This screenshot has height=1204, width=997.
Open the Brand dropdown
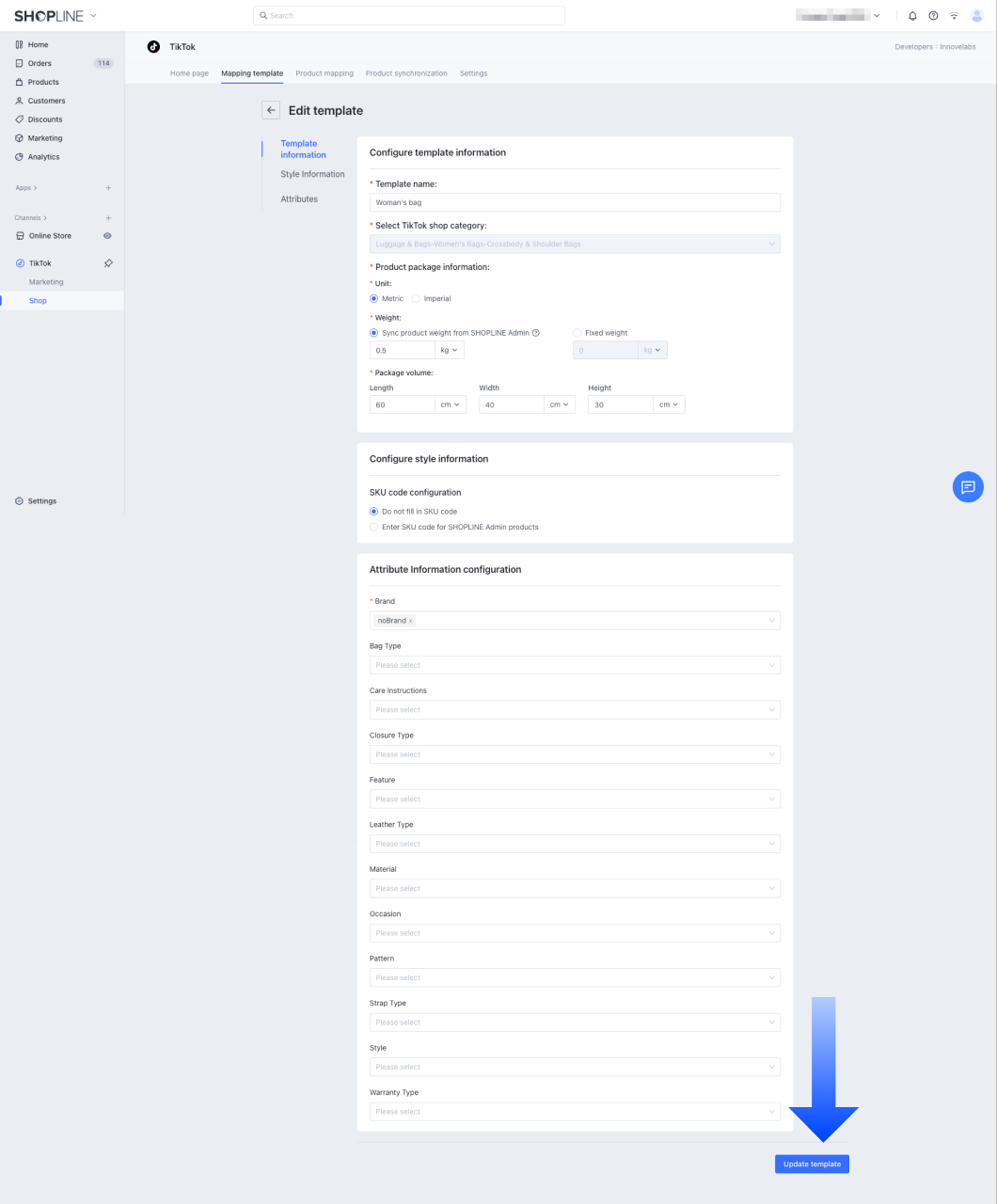point(575,621)
